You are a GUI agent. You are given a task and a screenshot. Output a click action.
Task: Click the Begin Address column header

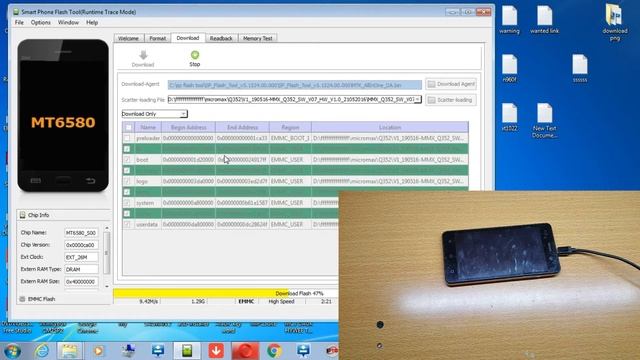pyautogui.click(x=189, y=127)
